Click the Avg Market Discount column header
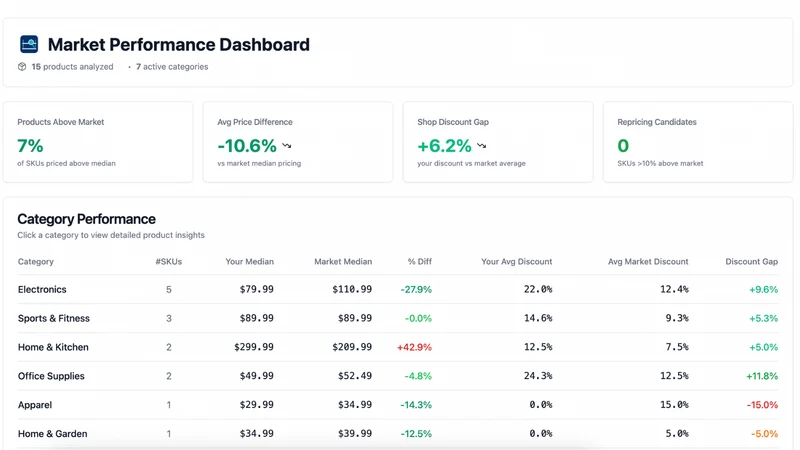 [x=648, y=262]
